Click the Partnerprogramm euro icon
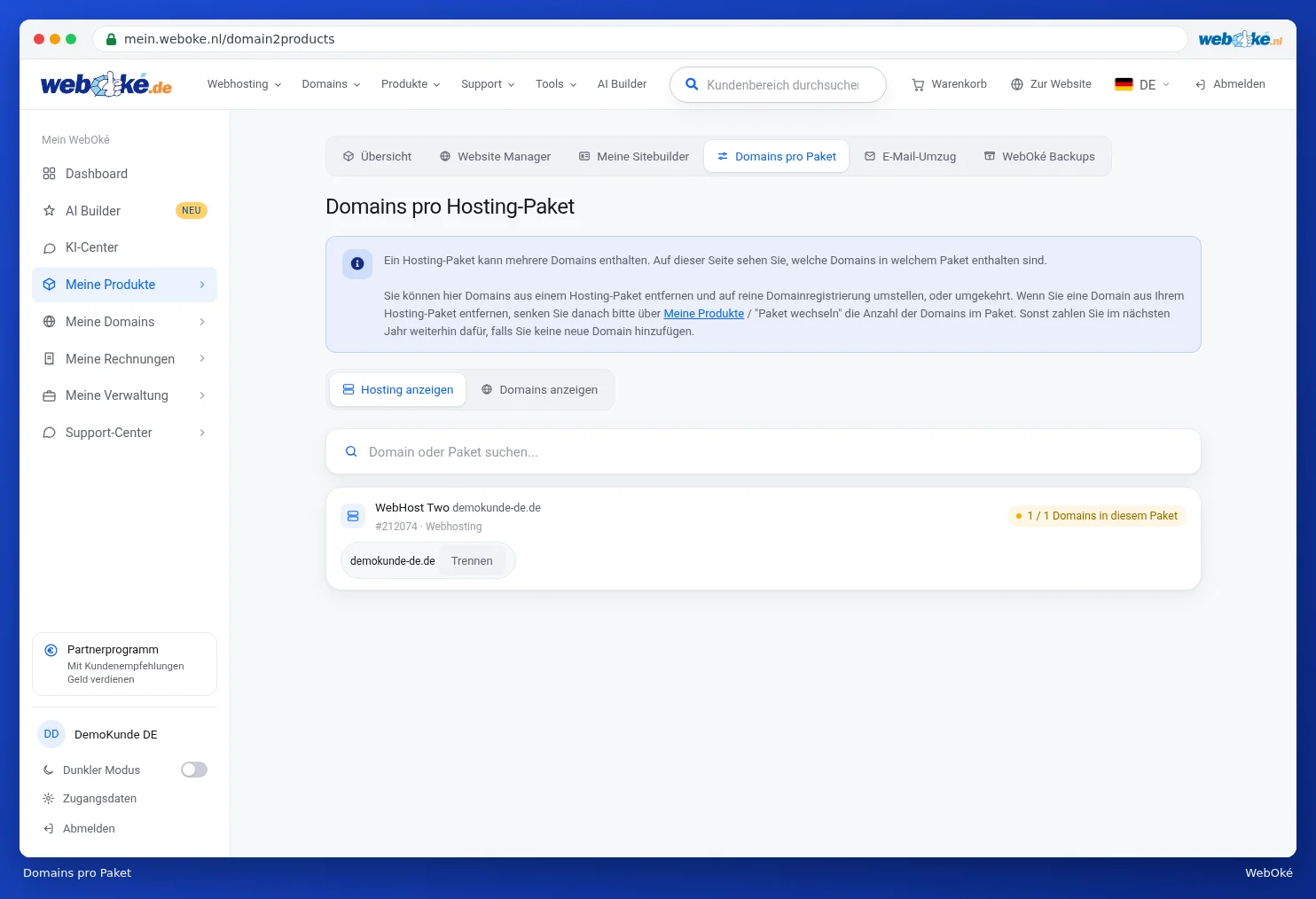This screenshot has width=1316, height=899. 51,650
